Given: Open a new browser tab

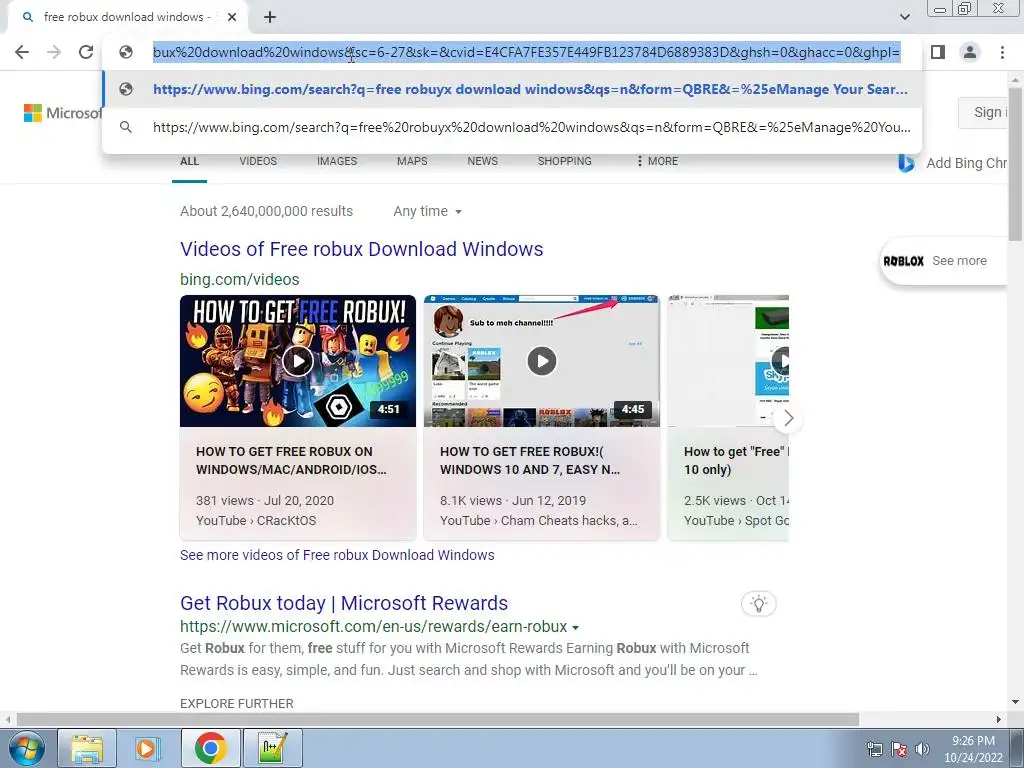Looking at the screenshot, I should 270,17.
